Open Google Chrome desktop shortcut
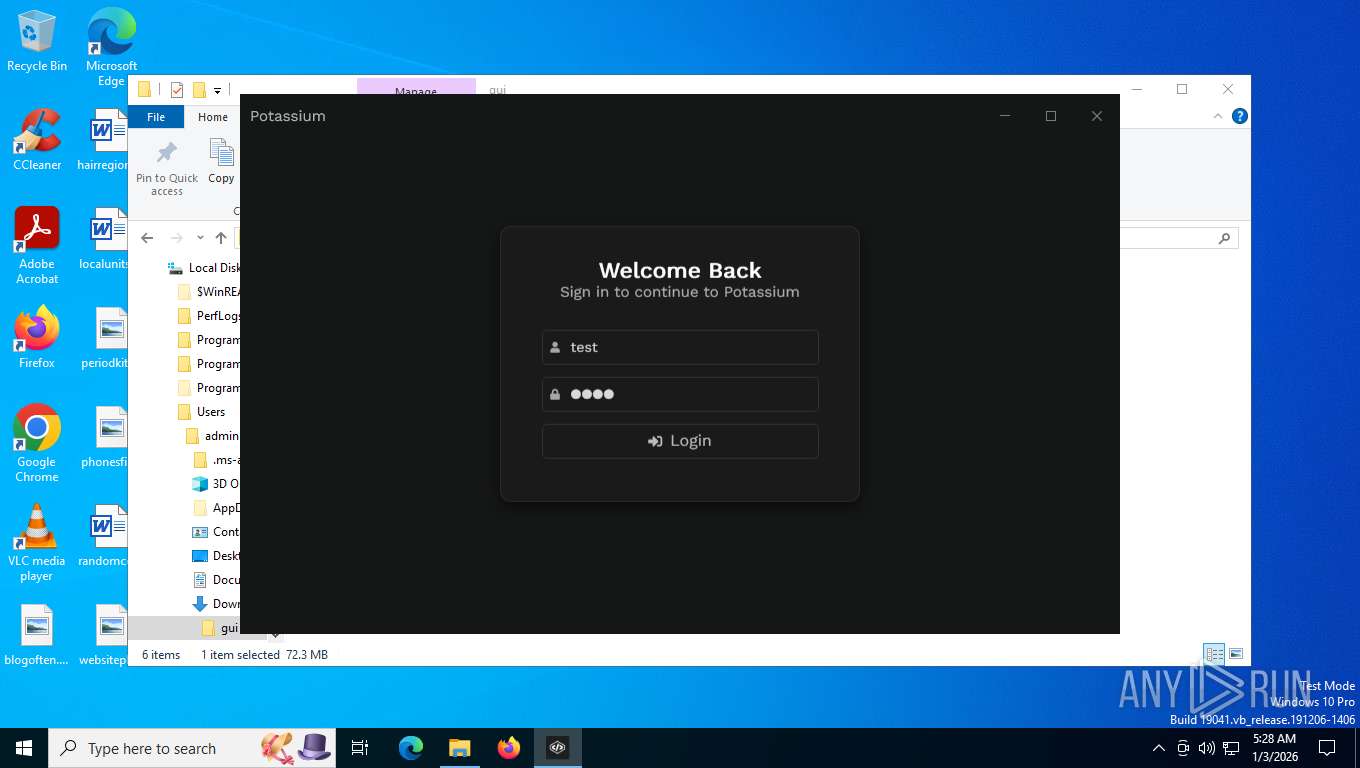1360x768 pixels. [x=37, y=444]
